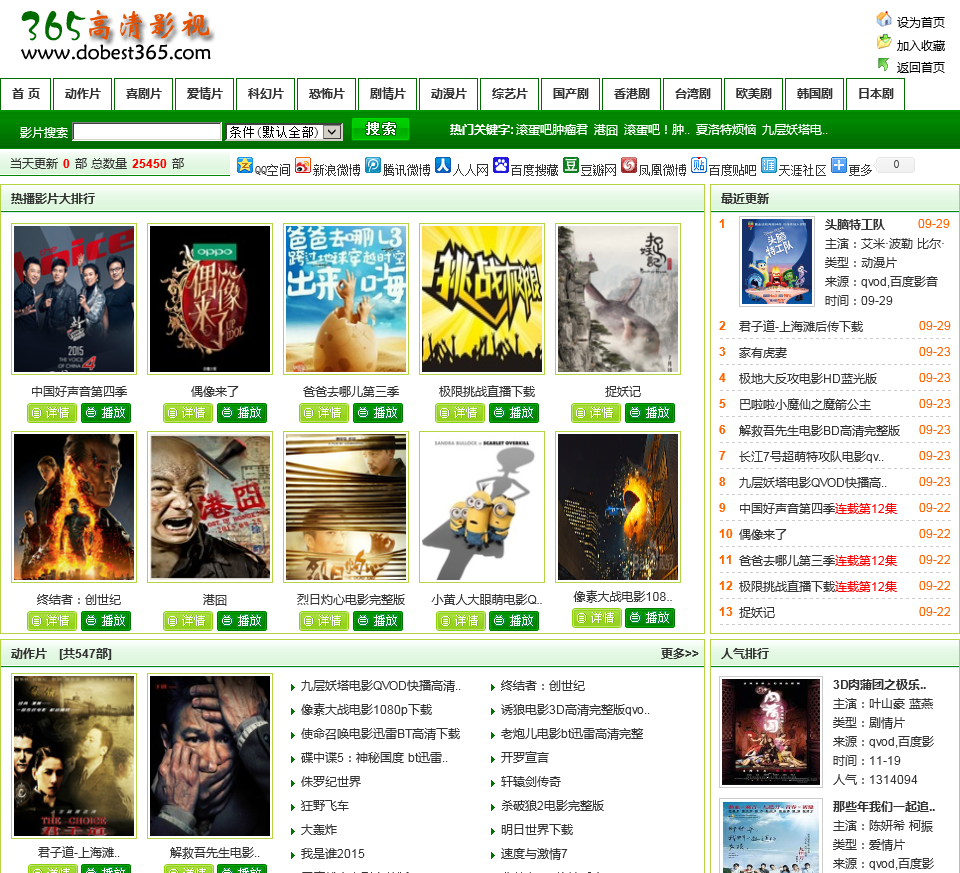Screen dimensions: 960x873
Task: Click the 设为首页 house icon
Action: [883, 20]
